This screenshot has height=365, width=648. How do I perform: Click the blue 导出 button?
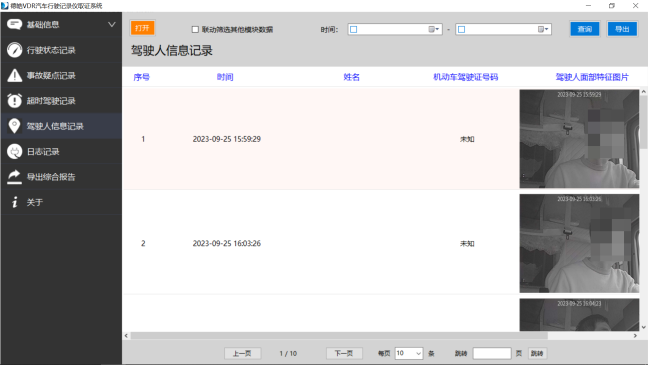(622, 29)
